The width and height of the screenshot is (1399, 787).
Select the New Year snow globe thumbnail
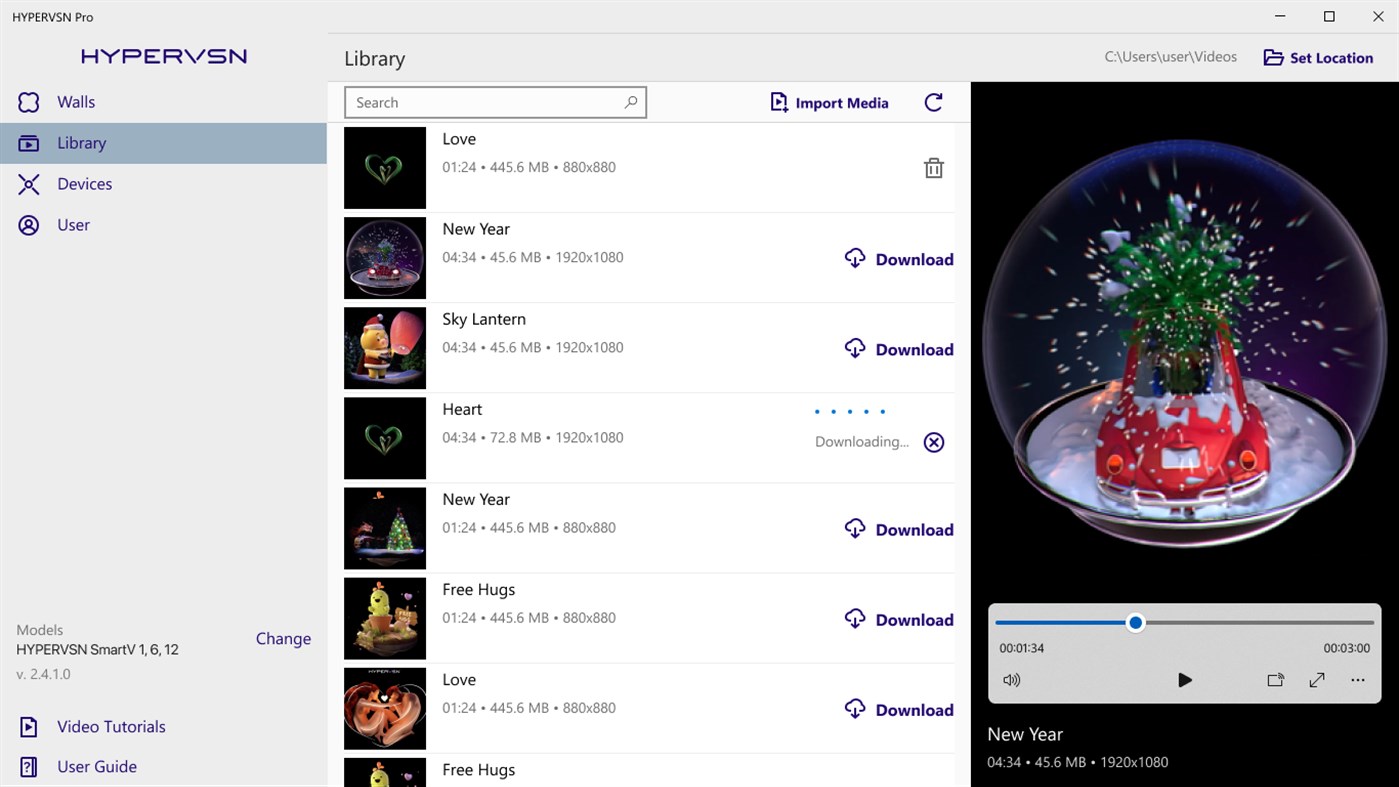coord(384,257)
